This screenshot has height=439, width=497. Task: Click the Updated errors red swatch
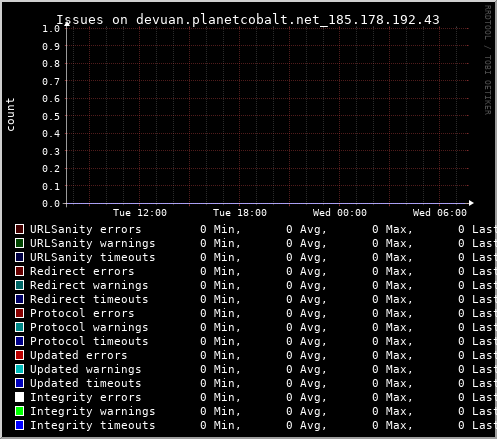(x=19, y=355)
